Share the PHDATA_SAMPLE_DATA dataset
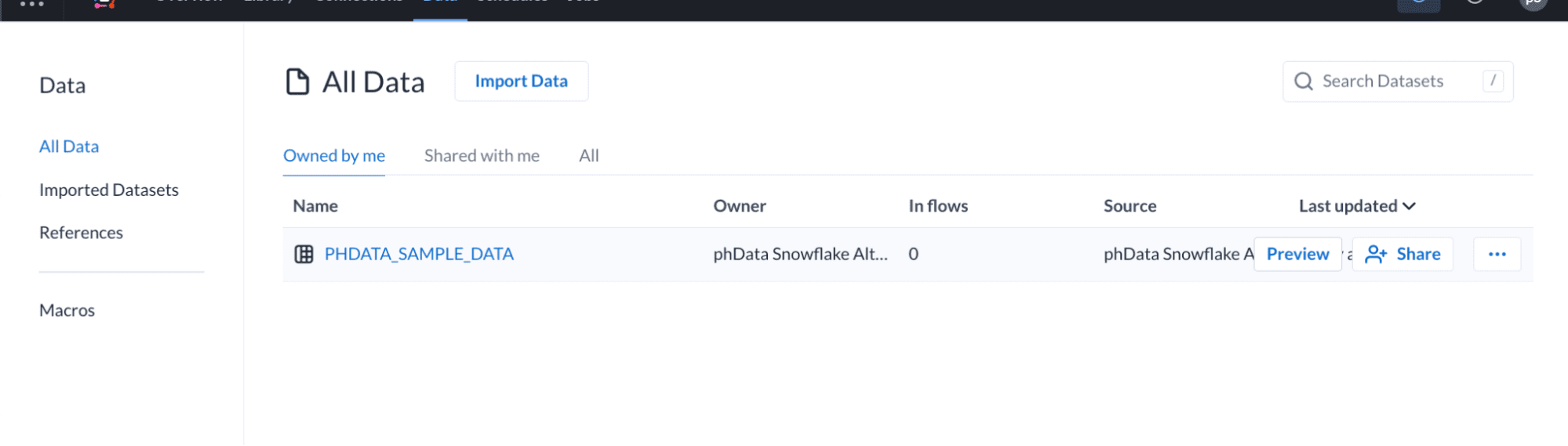This screenshot has height=446, width=1568. (1402, 254)
